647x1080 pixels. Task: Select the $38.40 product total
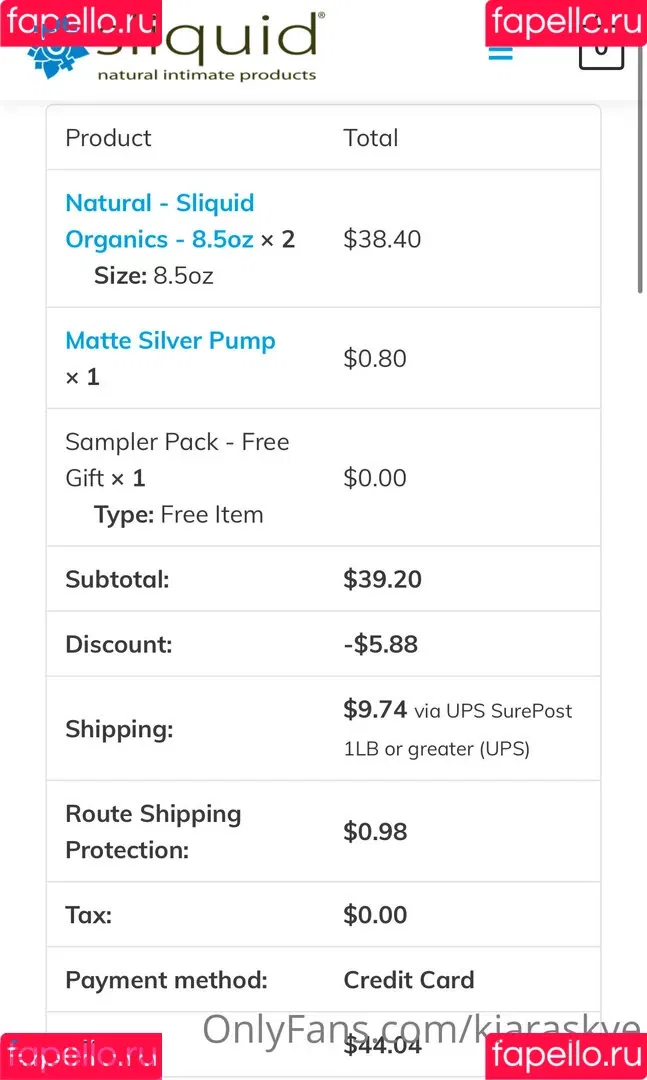pyautogui.click(x=382, y=239)
